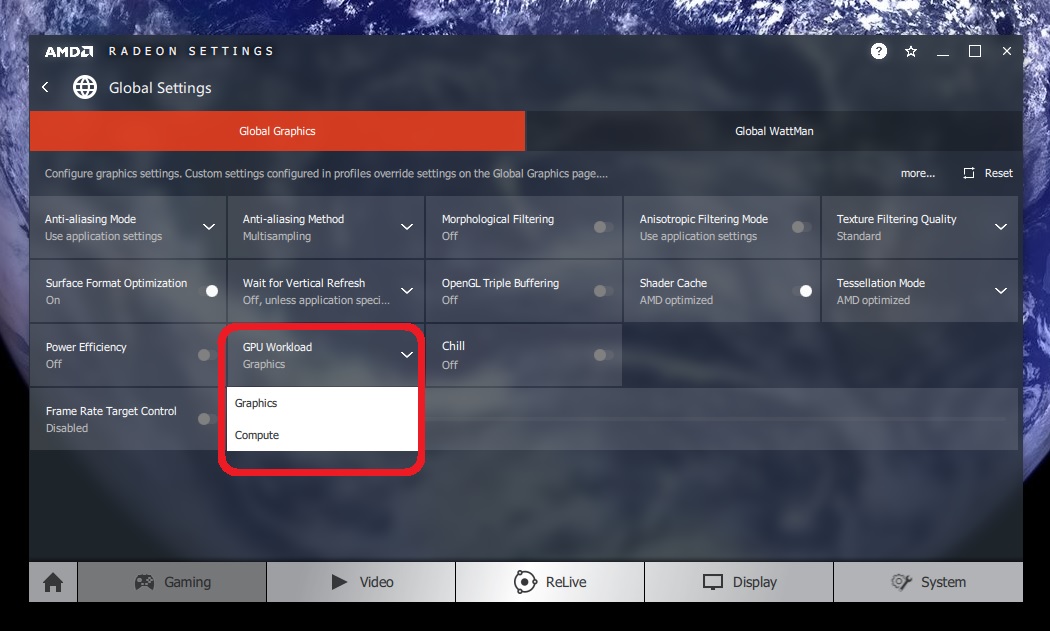Toggle OpenGL Triple Buffering switch

coord(603,291)
